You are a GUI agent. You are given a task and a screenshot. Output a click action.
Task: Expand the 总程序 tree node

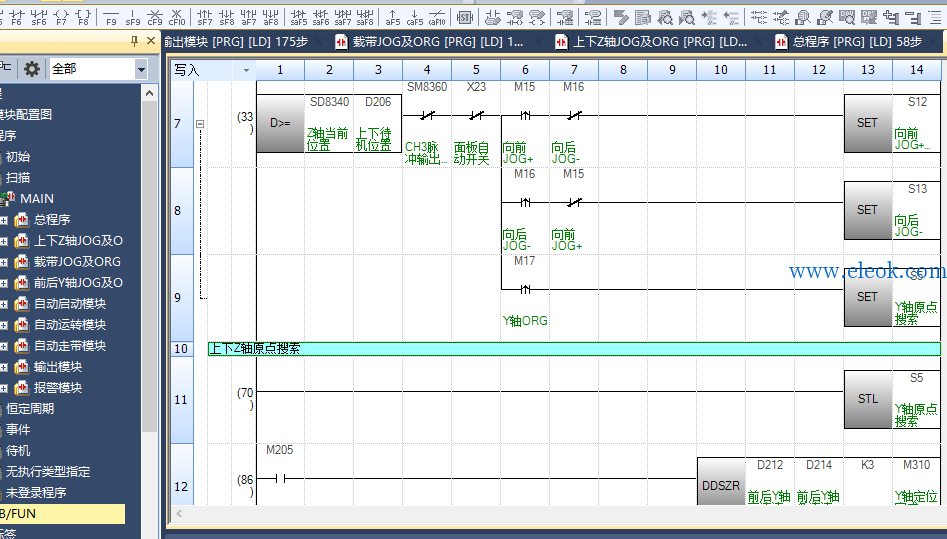point(4,220)
